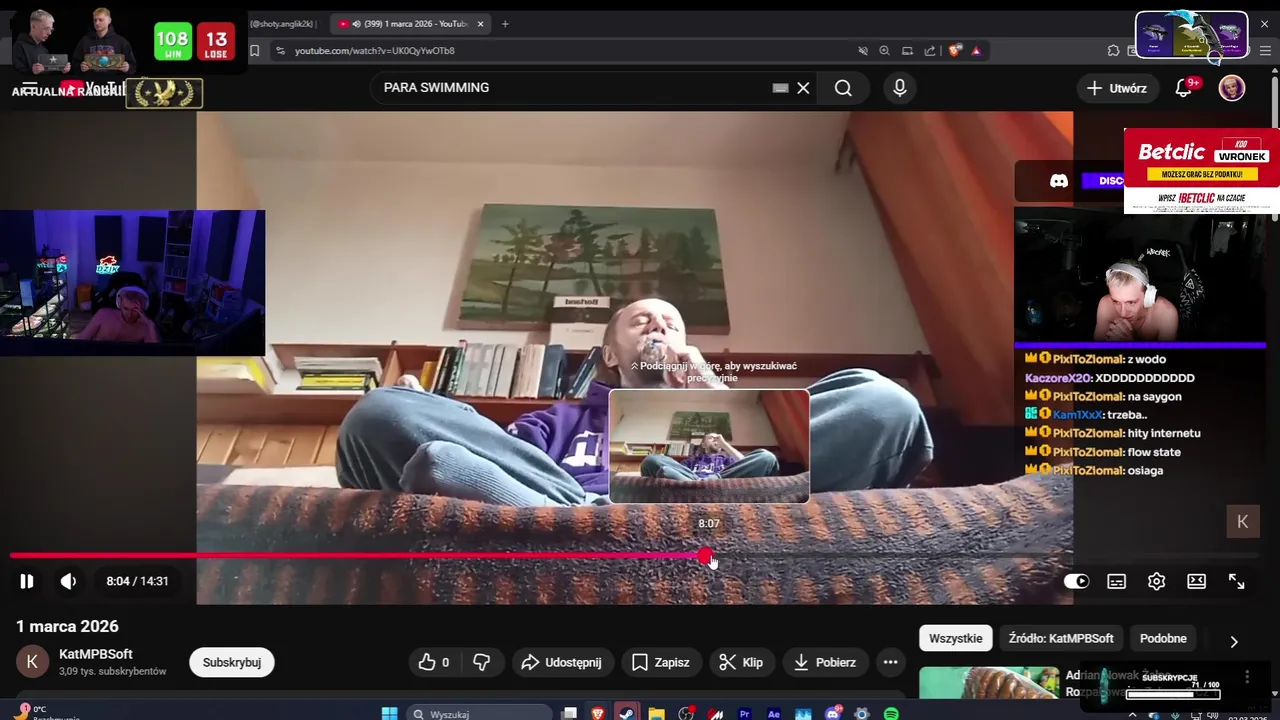Screen dimensions: 1280x720
Task: Open Steam from the taskbar
Action: click(627, 714)
